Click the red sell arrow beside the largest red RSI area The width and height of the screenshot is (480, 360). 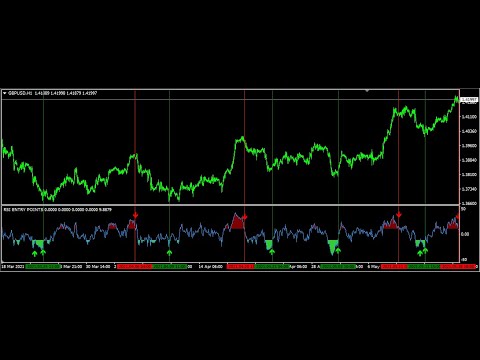click(245, 217)
